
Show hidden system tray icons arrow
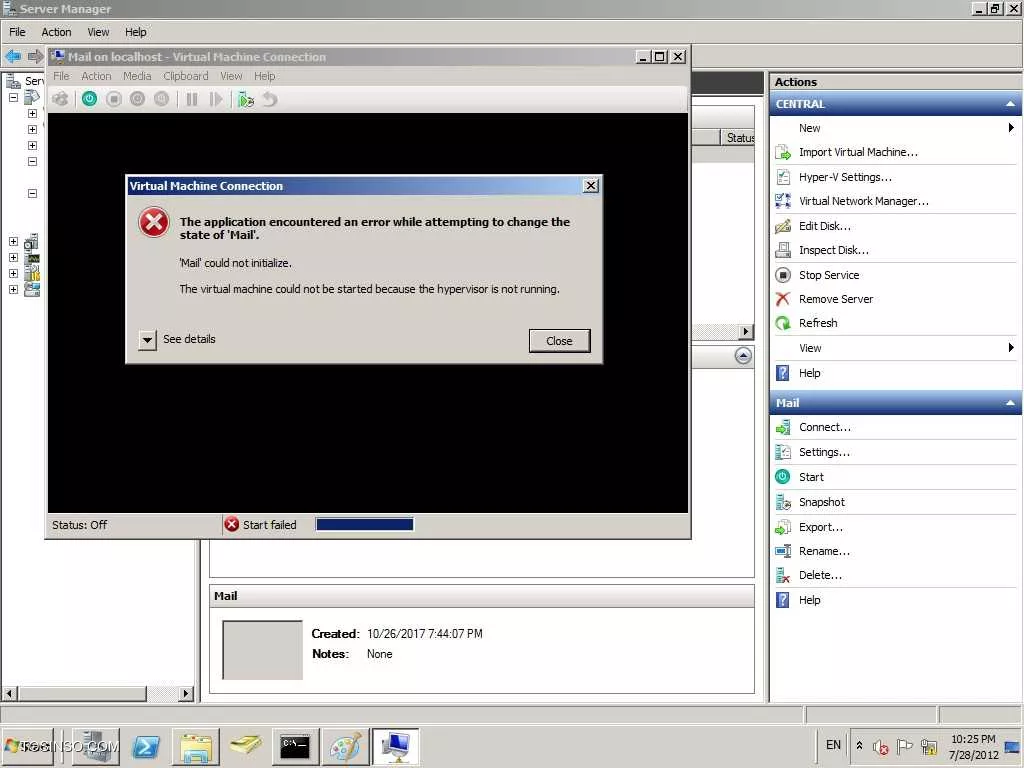tap(859, 745)
